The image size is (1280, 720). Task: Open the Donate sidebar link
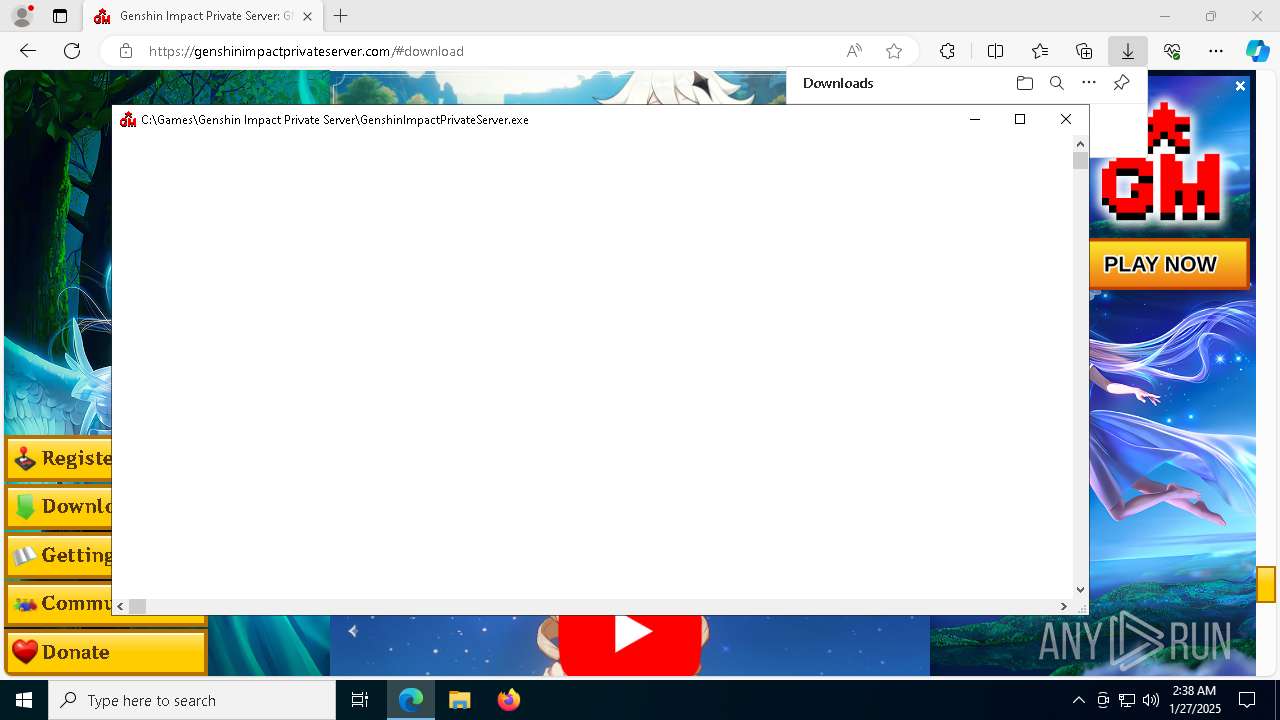point(106,652)
